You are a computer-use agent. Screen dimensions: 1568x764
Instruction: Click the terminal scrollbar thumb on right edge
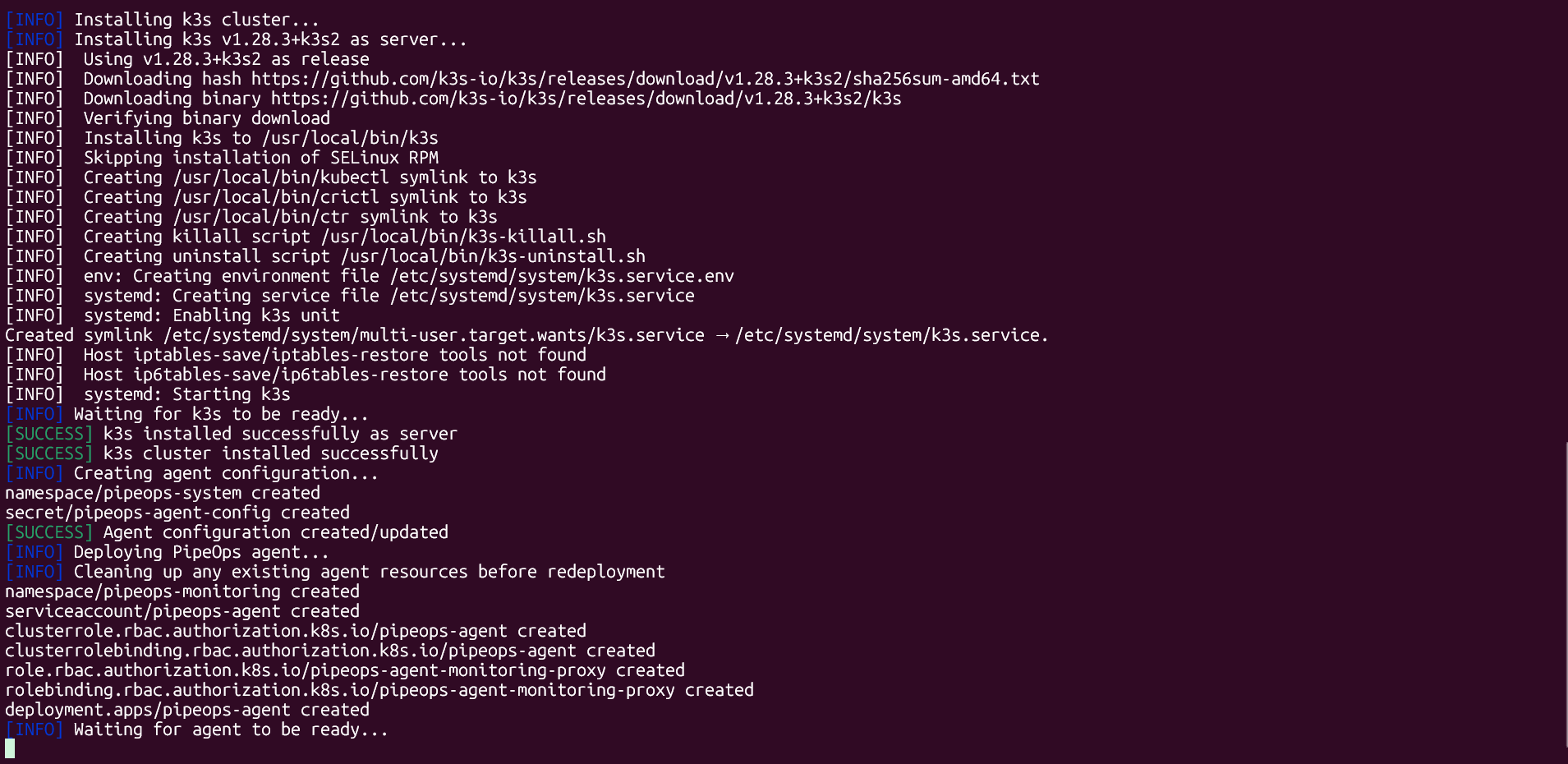tap(1566, 600)
